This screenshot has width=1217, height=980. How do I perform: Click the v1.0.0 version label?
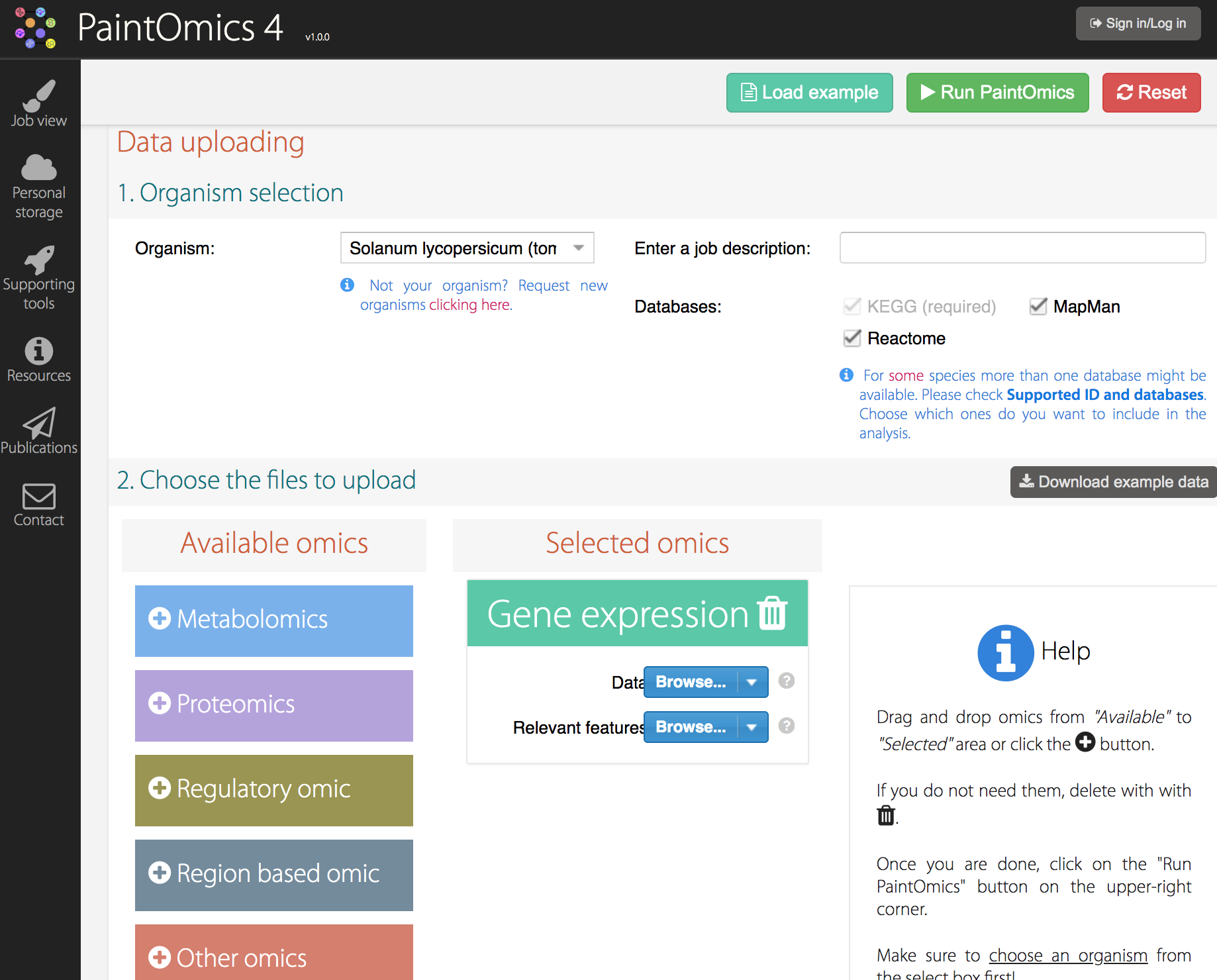[x=317, y=37]
